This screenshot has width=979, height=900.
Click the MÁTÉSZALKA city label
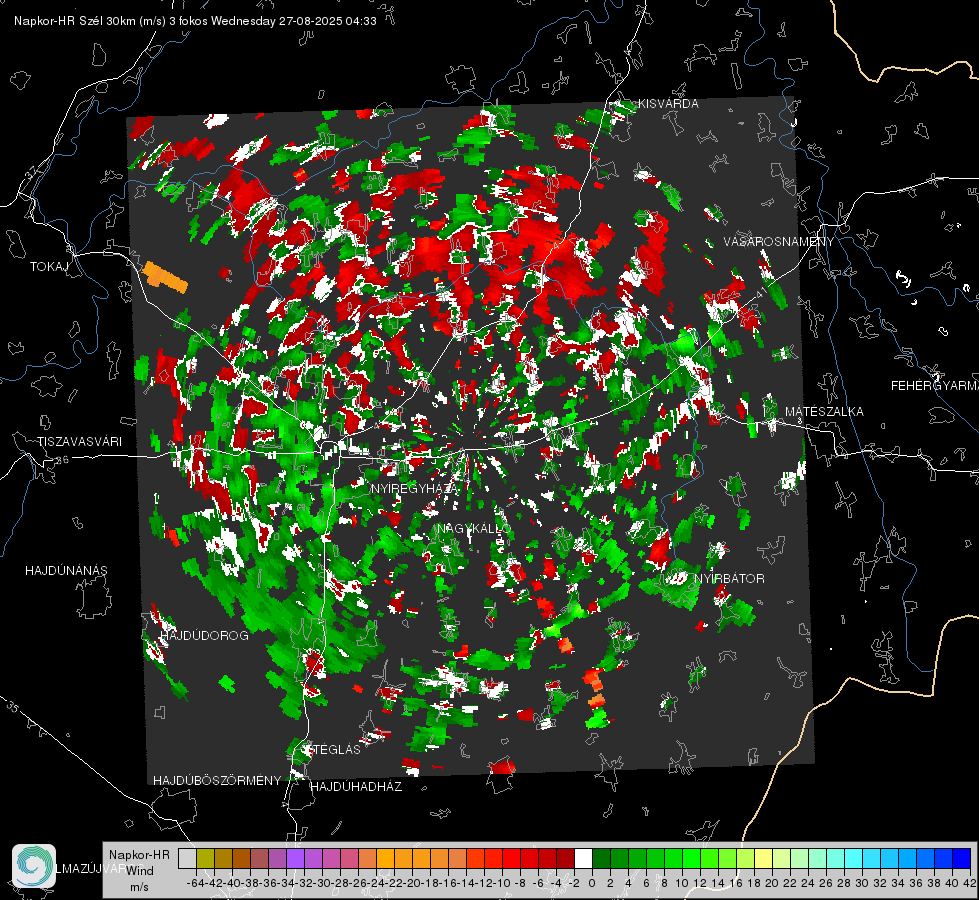(x=824, y=412)
